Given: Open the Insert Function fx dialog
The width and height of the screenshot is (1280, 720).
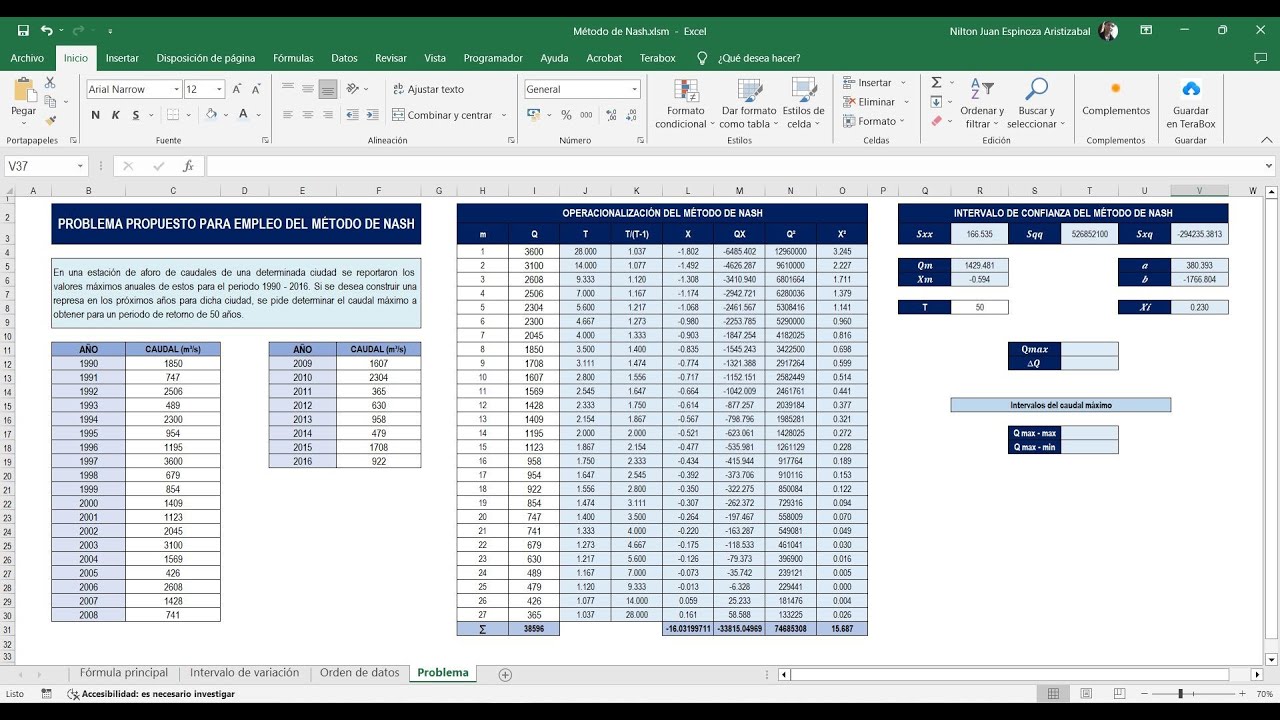Looking at the screenshot, I should [x=187, y=166].
